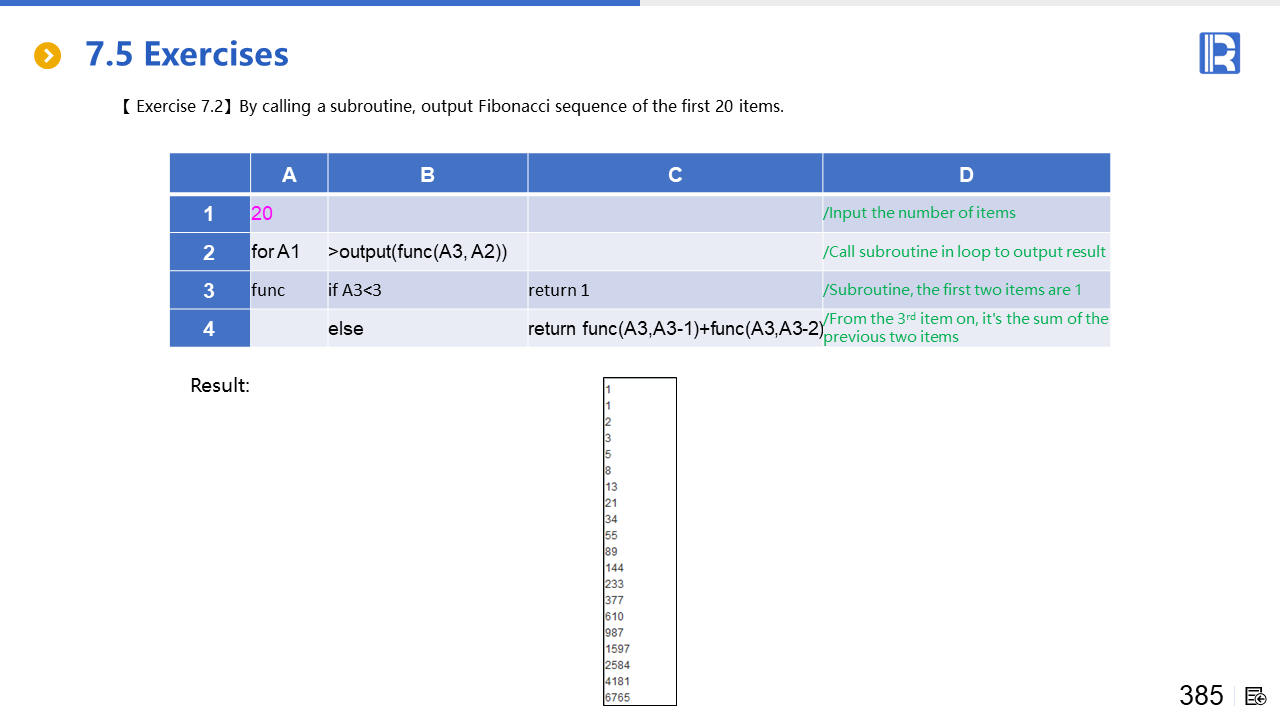The height and width of the screenshot is (720, 1280).
Task: Select row header 1
Action: pyautogui.click(x=209, y=214)
